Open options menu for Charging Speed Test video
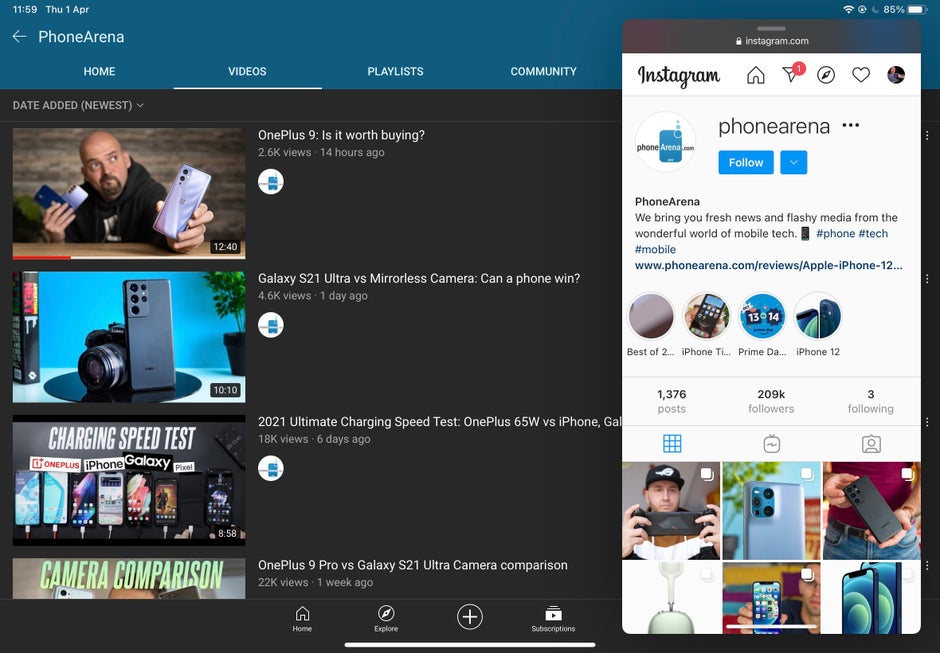The image size is (940, 653). click(x=927, y=422)
